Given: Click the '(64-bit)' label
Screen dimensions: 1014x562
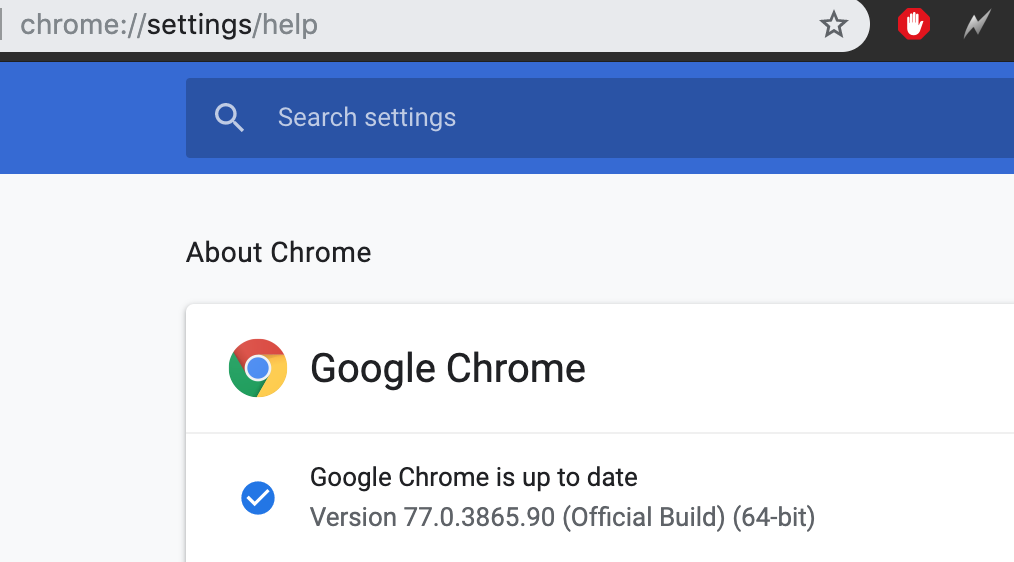Looking at the screenshot, I should [x=773, y=517].
